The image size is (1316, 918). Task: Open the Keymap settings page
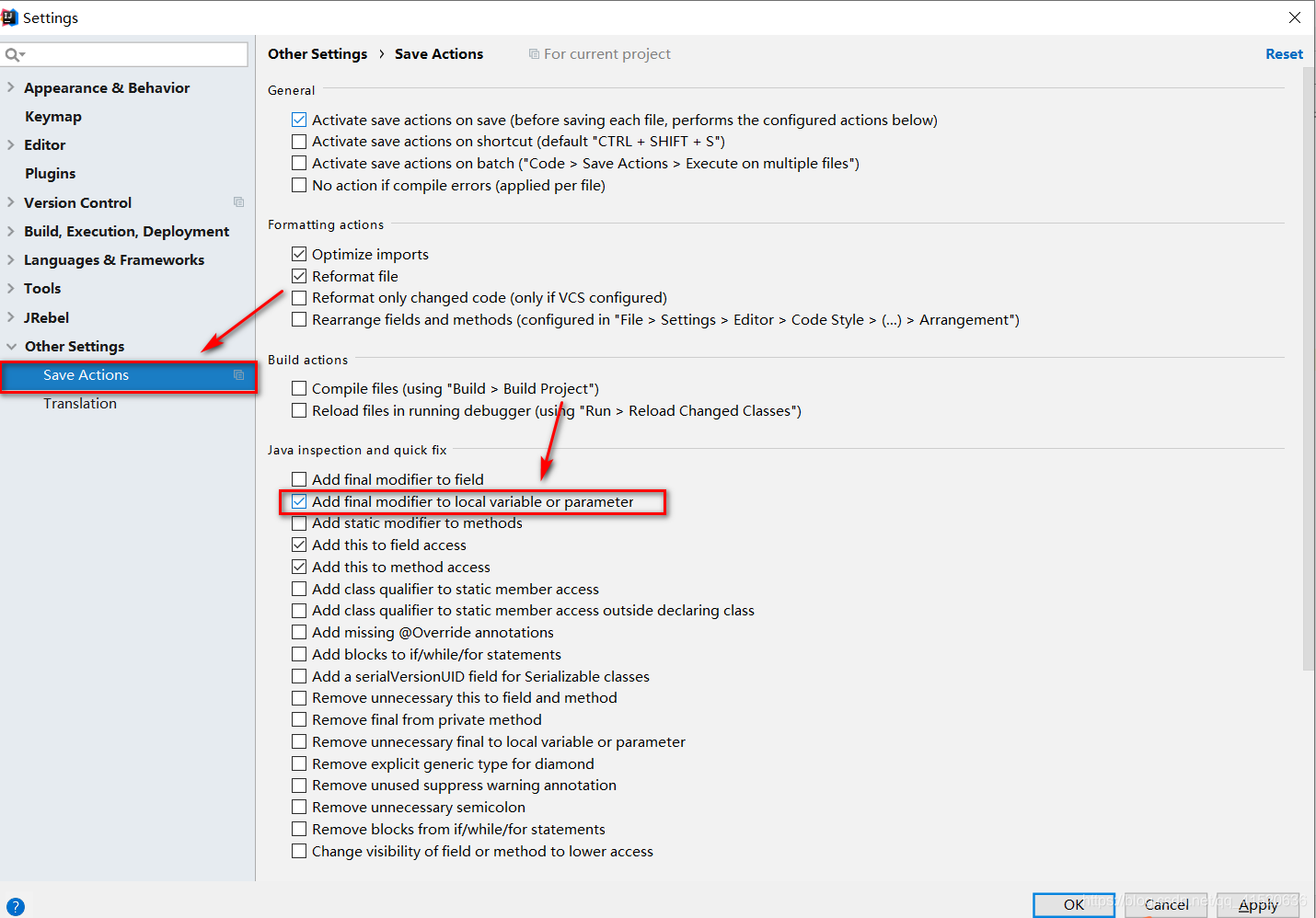53,116
